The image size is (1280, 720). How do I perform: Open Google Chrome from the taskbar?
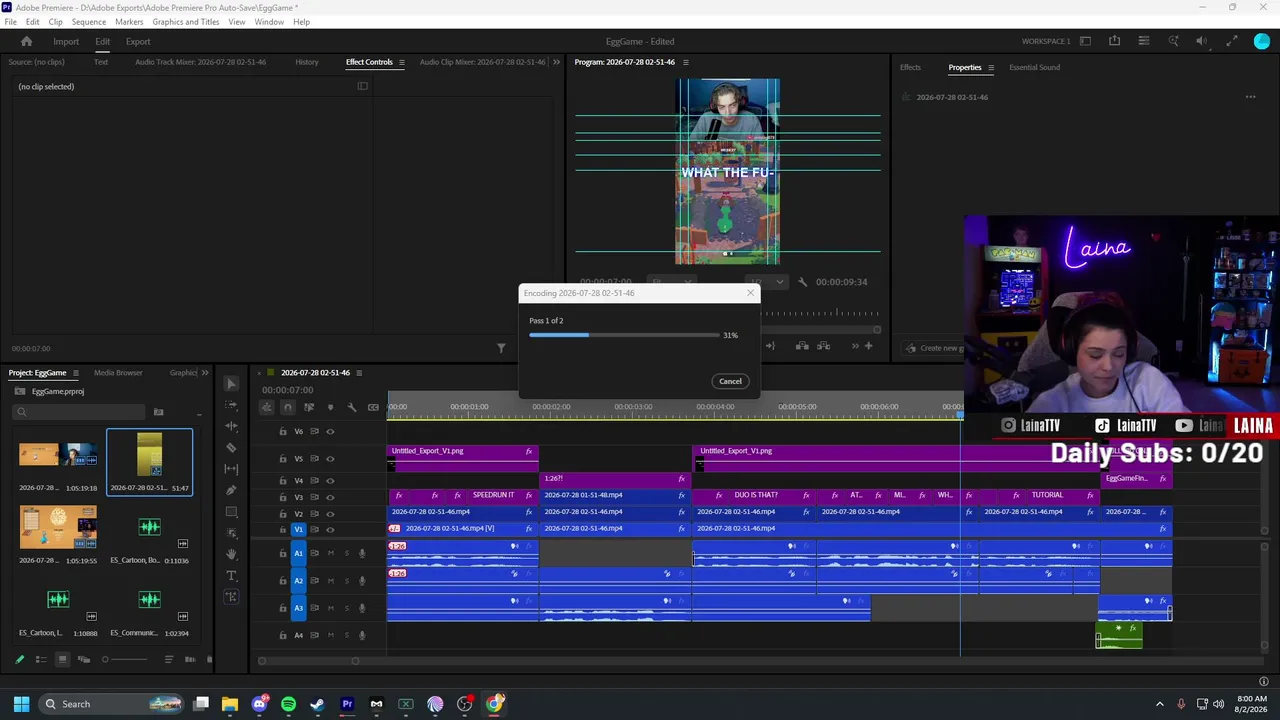[x=494, y=704]
